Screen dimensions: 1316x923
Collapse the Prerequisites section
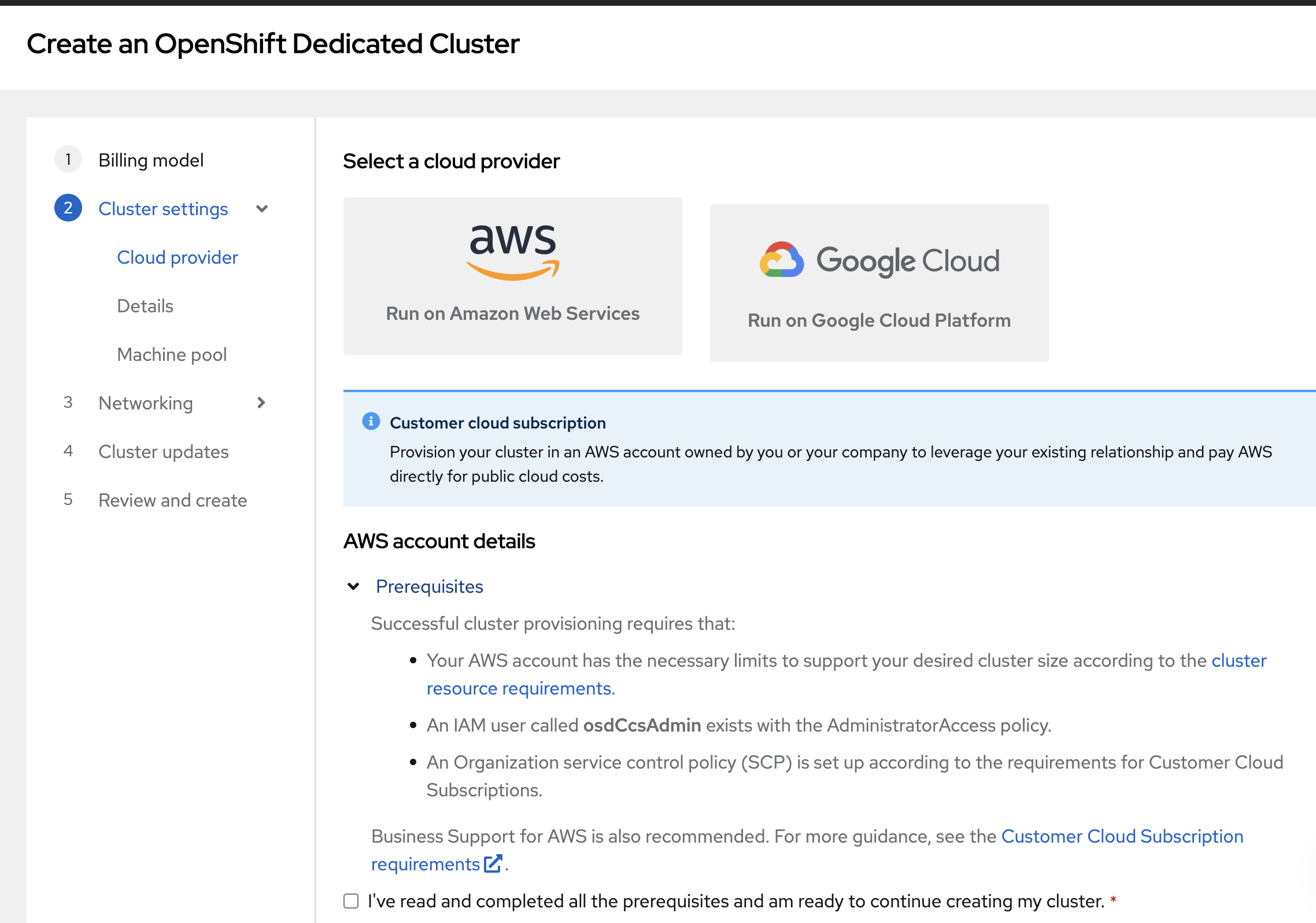[353, 586]
